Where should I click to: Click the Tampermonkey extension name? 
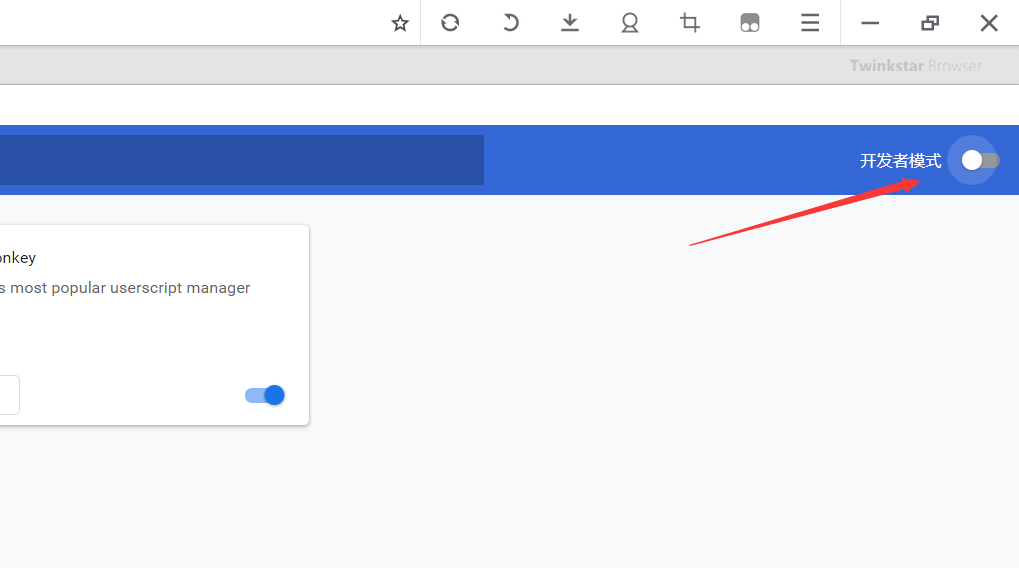point(17,258)
